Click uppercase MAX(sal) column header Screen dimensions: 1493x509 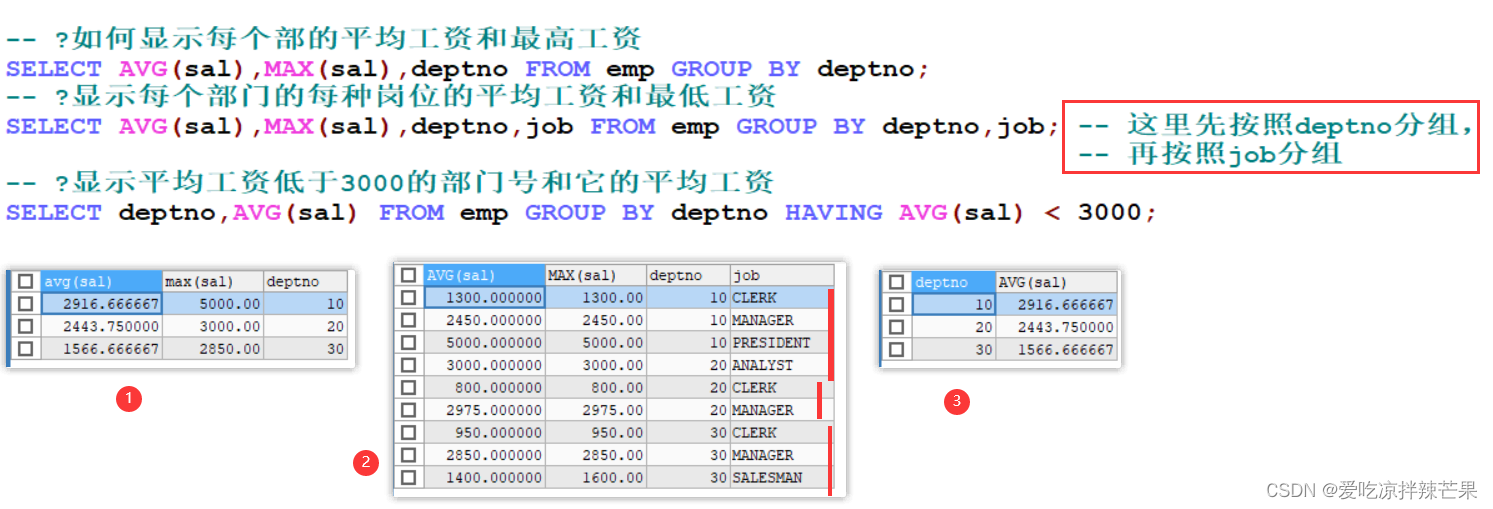click(596, 275)
